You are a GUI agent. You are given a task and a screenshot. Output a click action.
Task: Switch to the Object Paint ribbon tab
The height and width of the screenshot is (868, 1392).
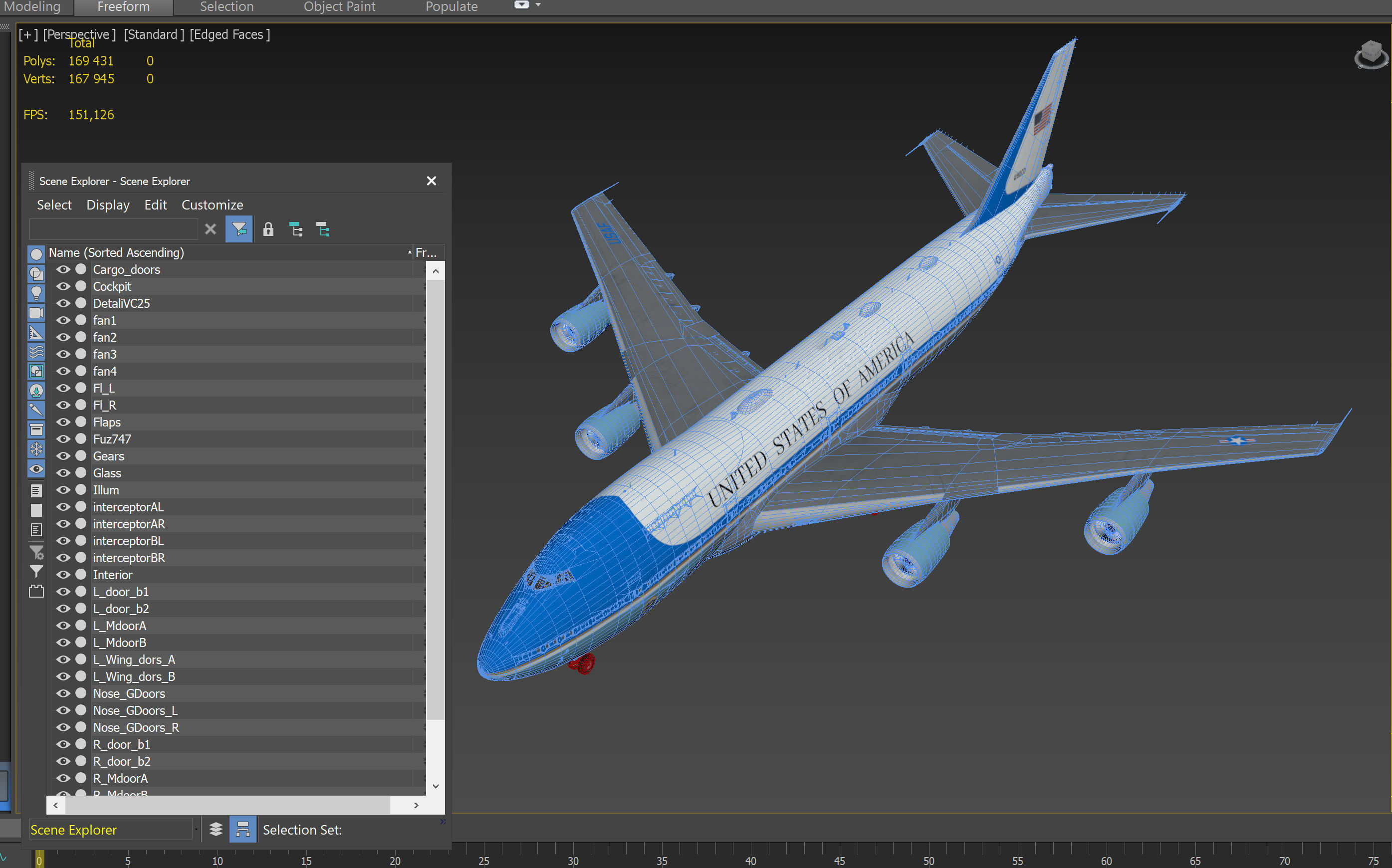point(339,7)
